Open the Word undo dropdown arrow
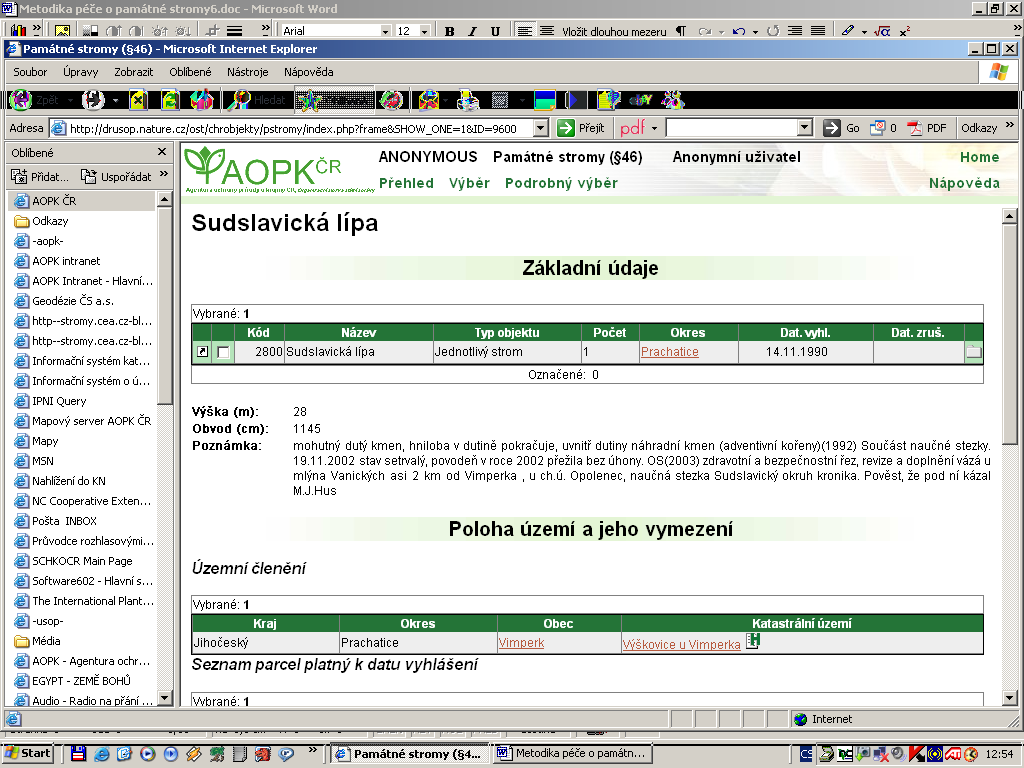The width and height of the screenshot is (1024, 768). [x=755, y=31]
